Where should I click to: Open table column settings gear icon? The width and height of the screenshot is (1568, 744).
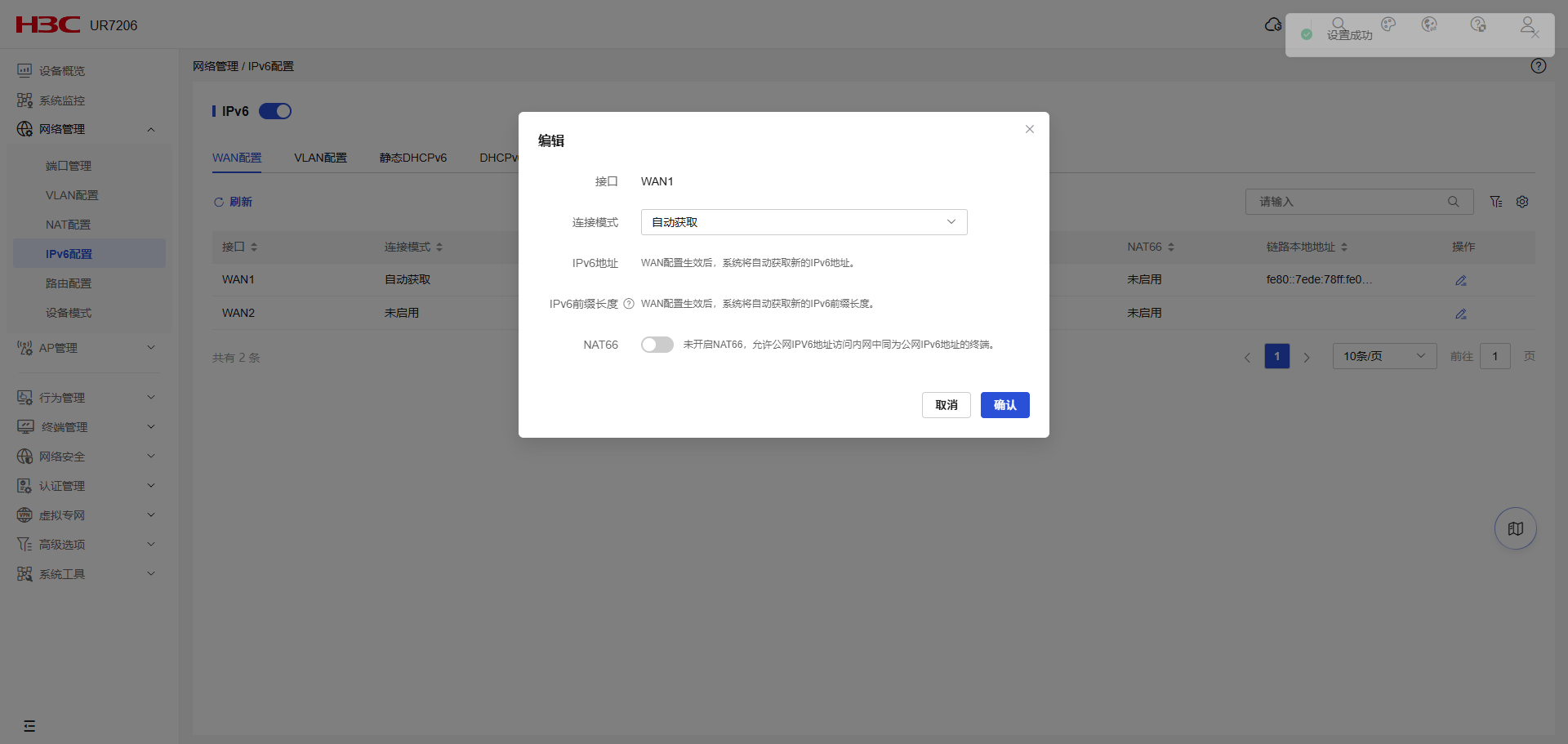pyautogui.click(x=1522, y=202)
